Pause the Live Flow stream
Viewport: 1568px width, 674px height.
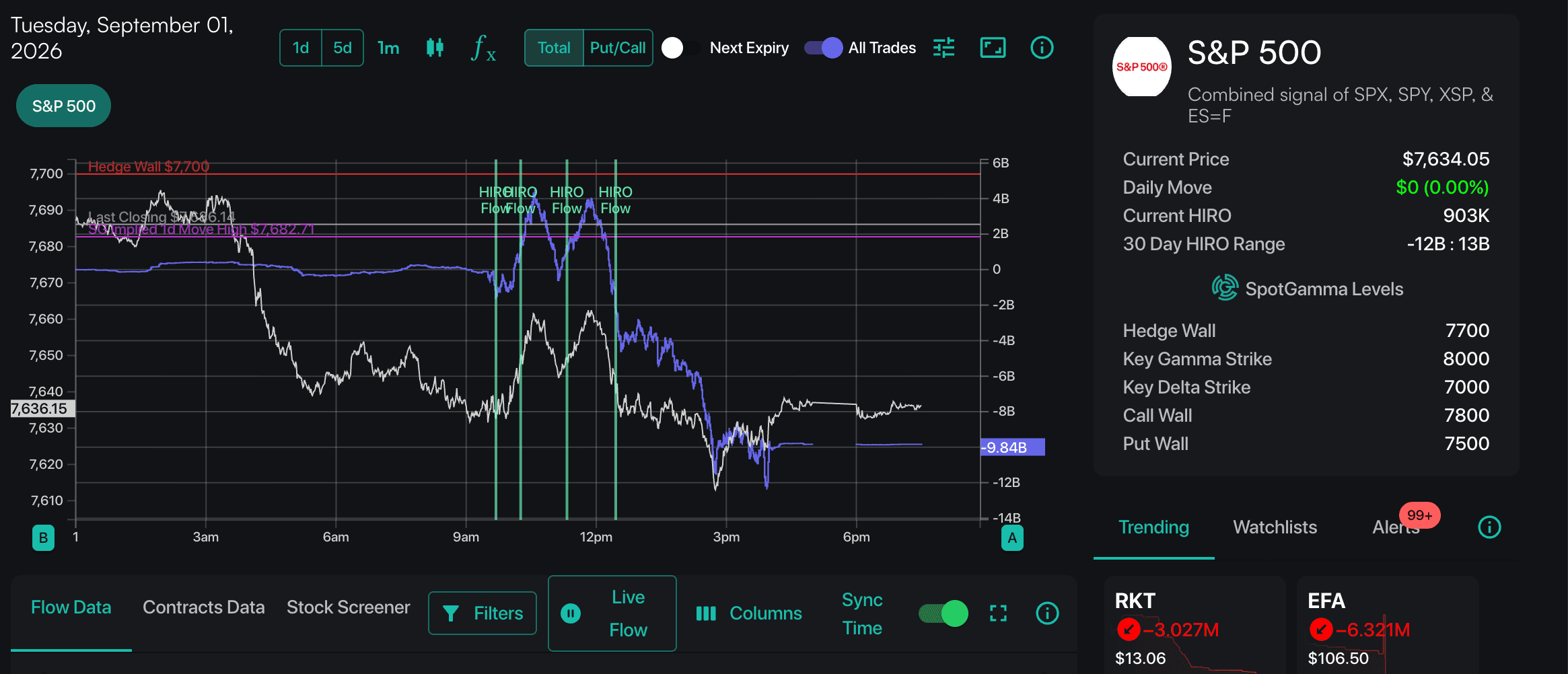pyautogui.click(x=571, y=613)
